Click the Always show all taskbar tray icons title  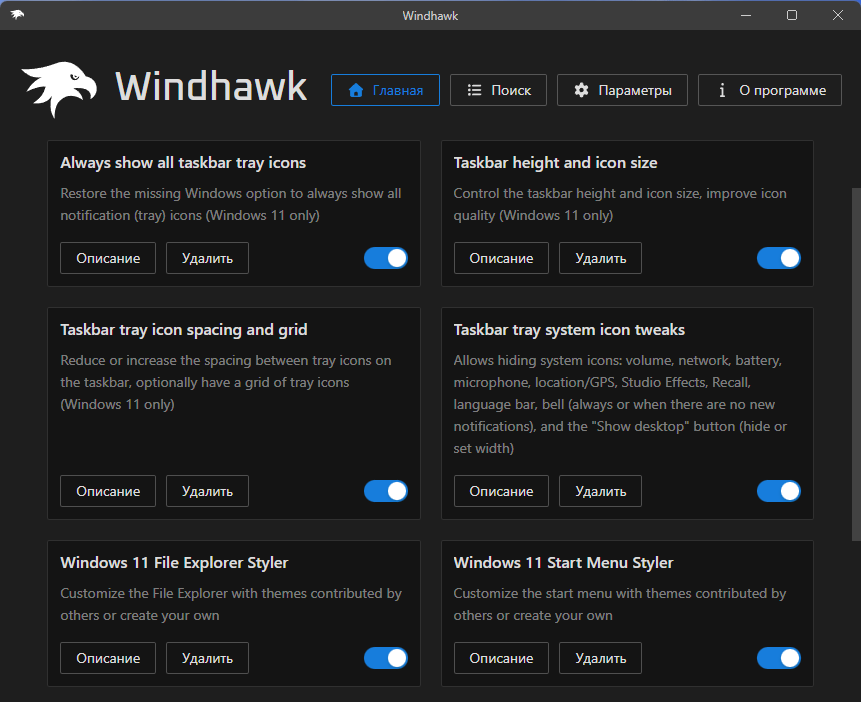(183, 163)
